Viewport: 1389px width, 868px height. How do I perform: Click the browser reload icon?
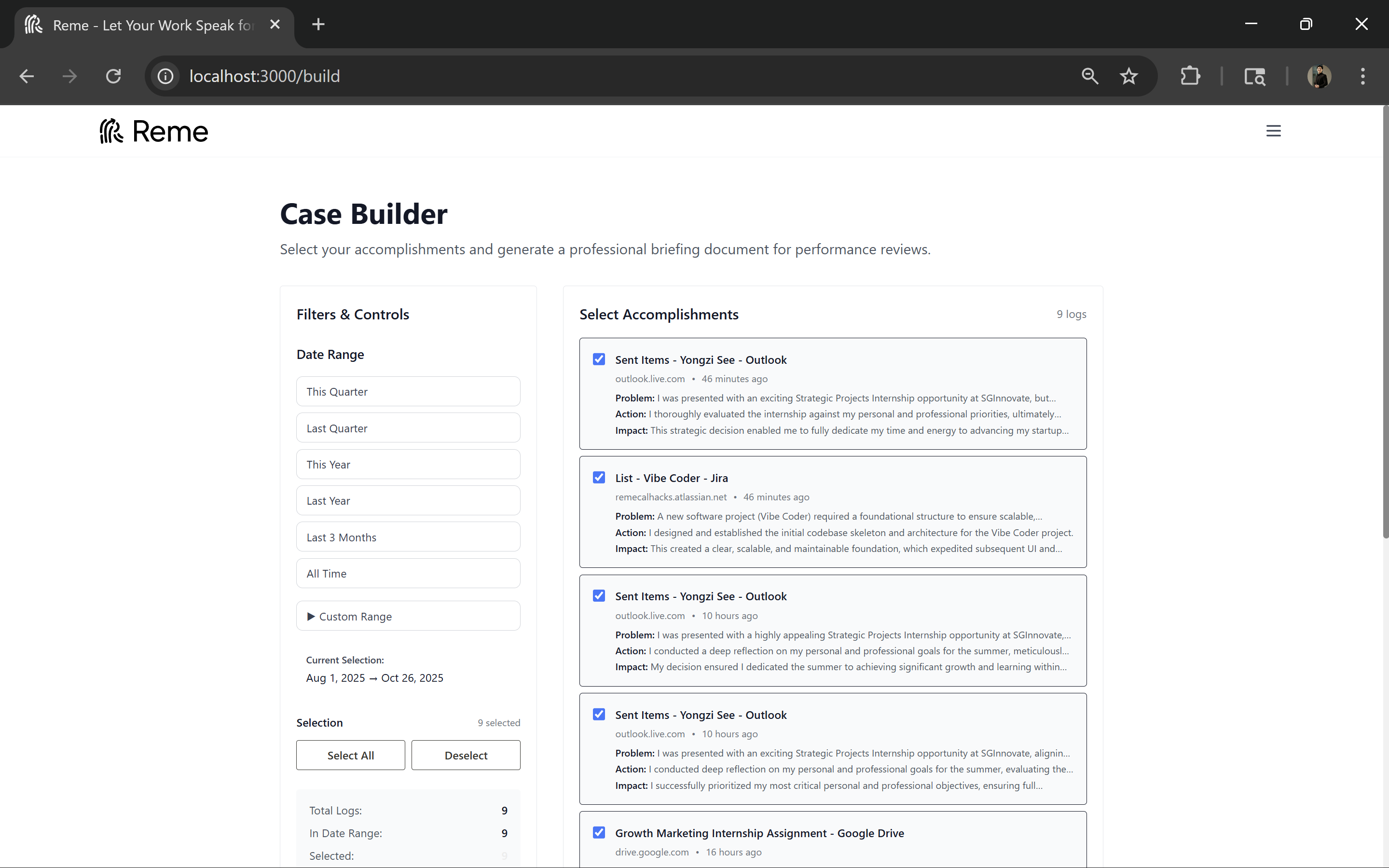click(114, 76)
